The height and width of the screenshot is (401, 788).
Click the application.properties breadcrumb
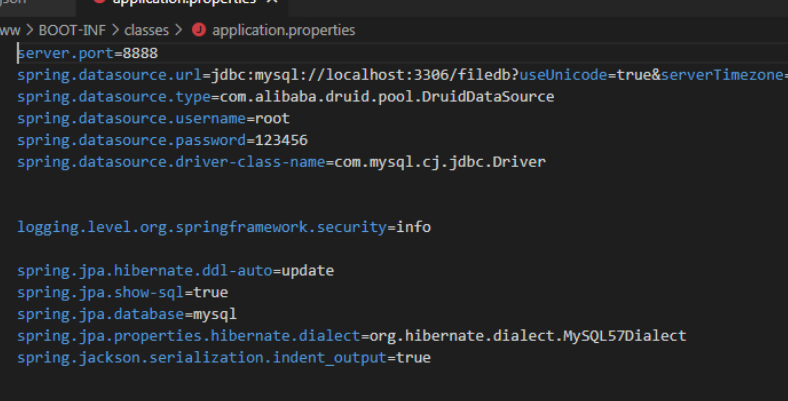click(283, 30)
